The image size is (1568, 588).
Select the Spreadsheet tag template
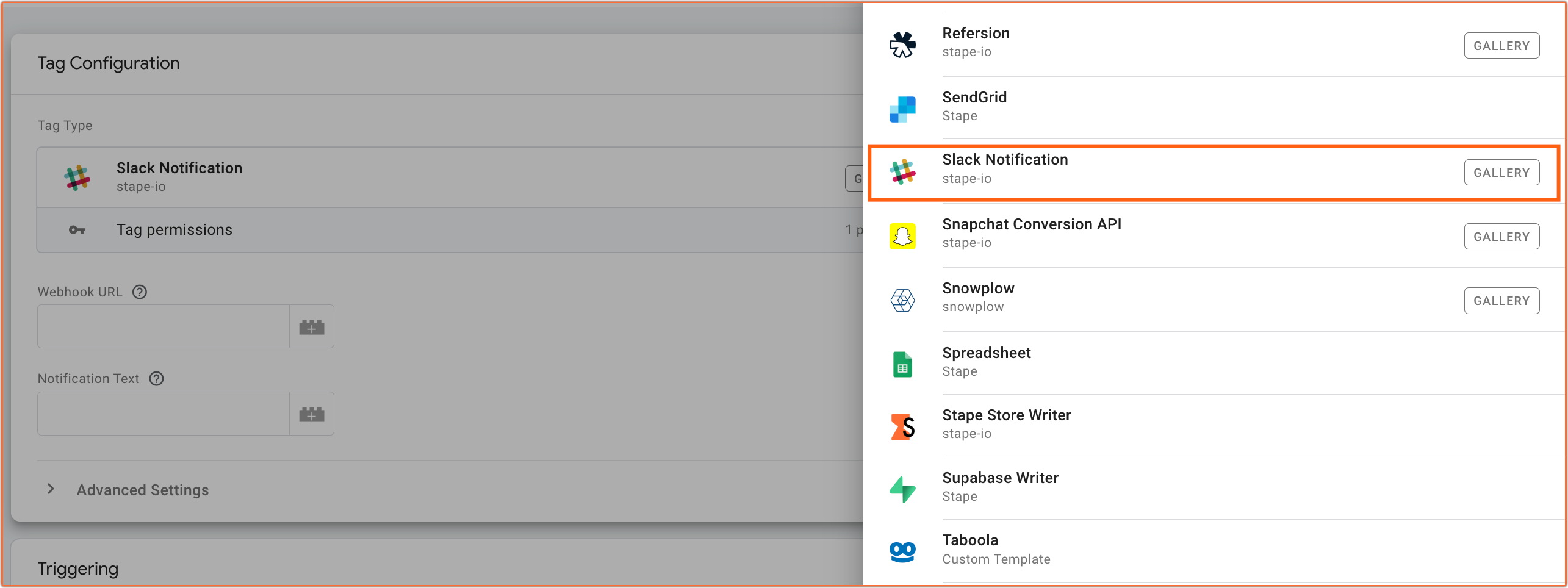pyautogui.click(x=1214, y=364)
